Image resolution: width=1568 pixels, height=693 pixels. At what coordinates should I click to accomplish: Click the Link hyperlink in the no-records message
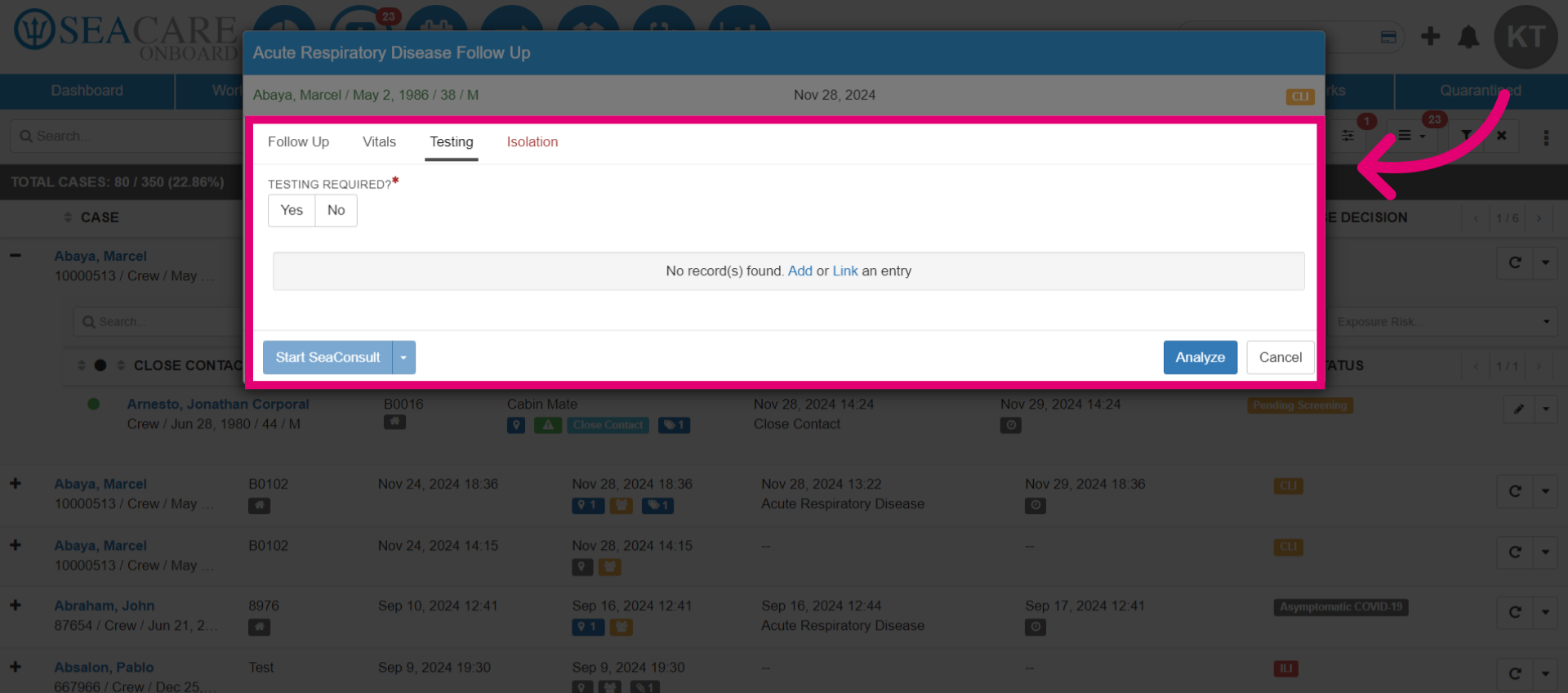point(845,270)
